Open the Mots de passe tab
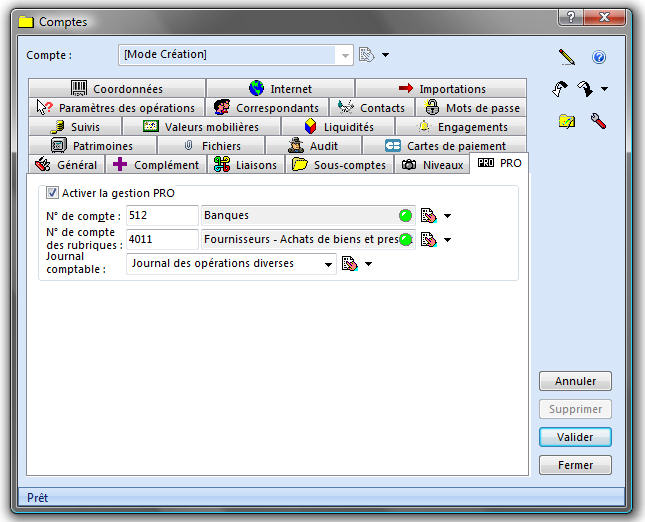Screen dimensions: 645x522 [x=472, y=108]
